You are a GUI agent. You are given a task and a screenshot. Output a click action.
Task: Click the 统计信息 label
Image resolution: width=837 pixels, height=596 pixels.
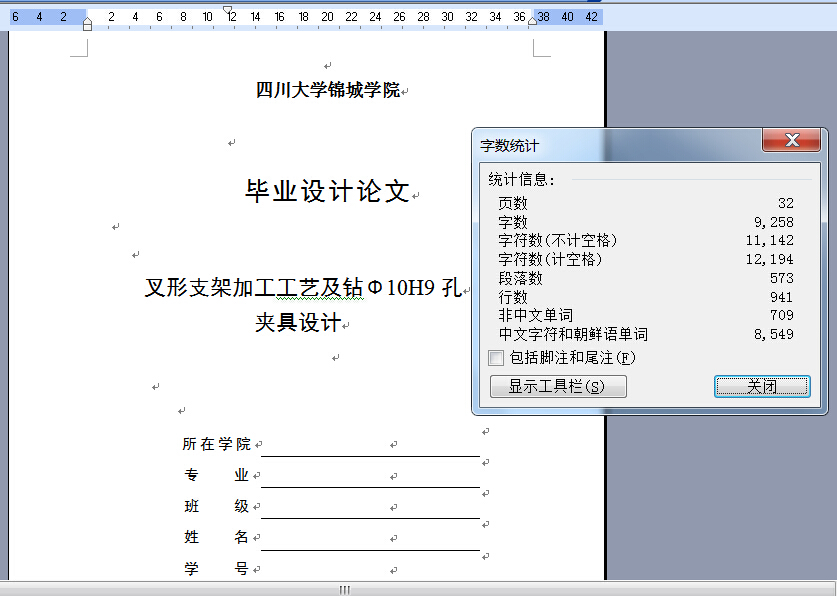[x=522, y=180]
